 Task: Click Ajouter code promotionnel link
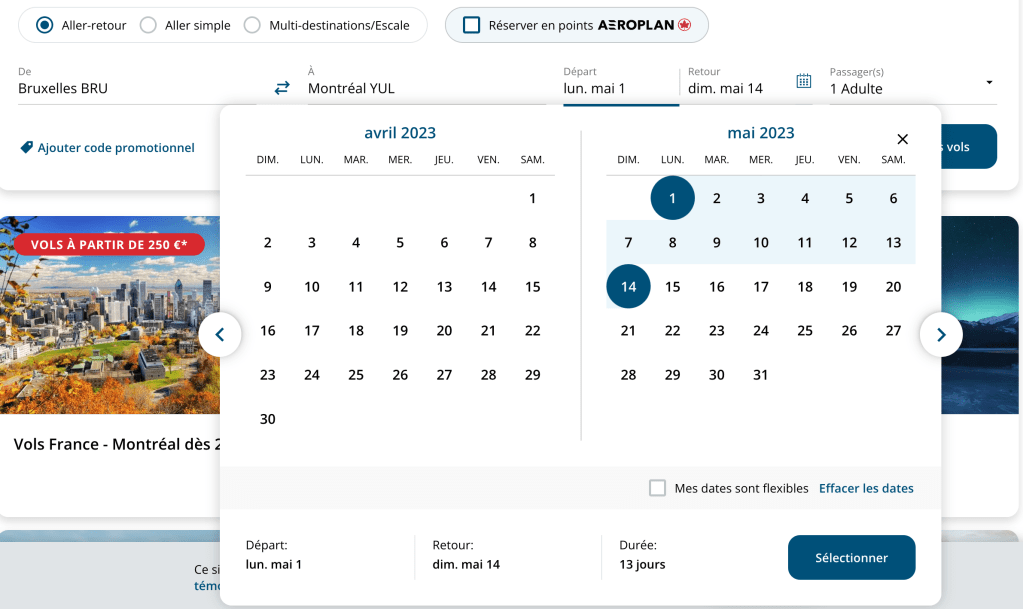[x=116, y=148]
